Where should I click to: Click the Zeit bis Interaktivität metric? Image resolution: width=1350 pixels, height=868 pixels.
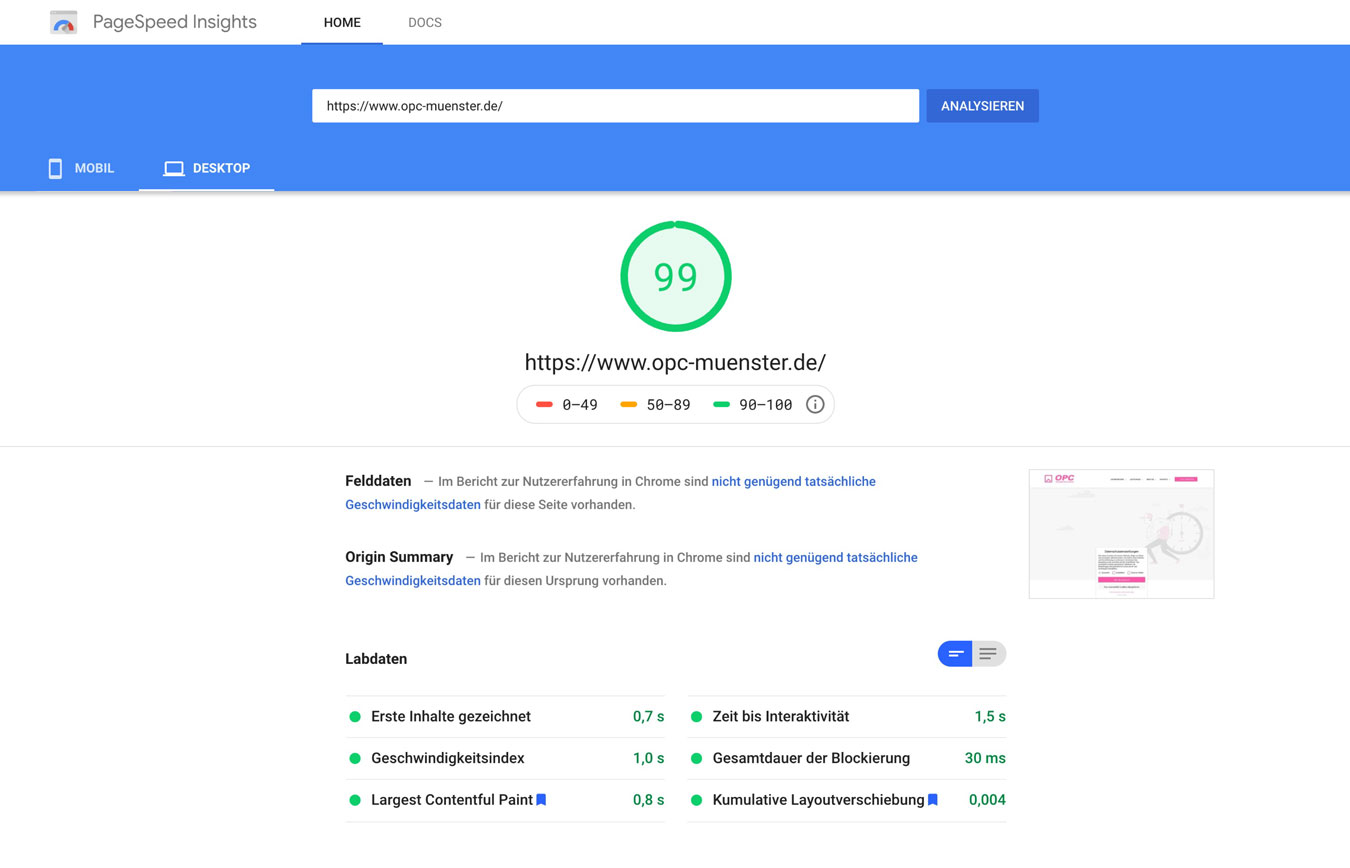tap(847, 716)
